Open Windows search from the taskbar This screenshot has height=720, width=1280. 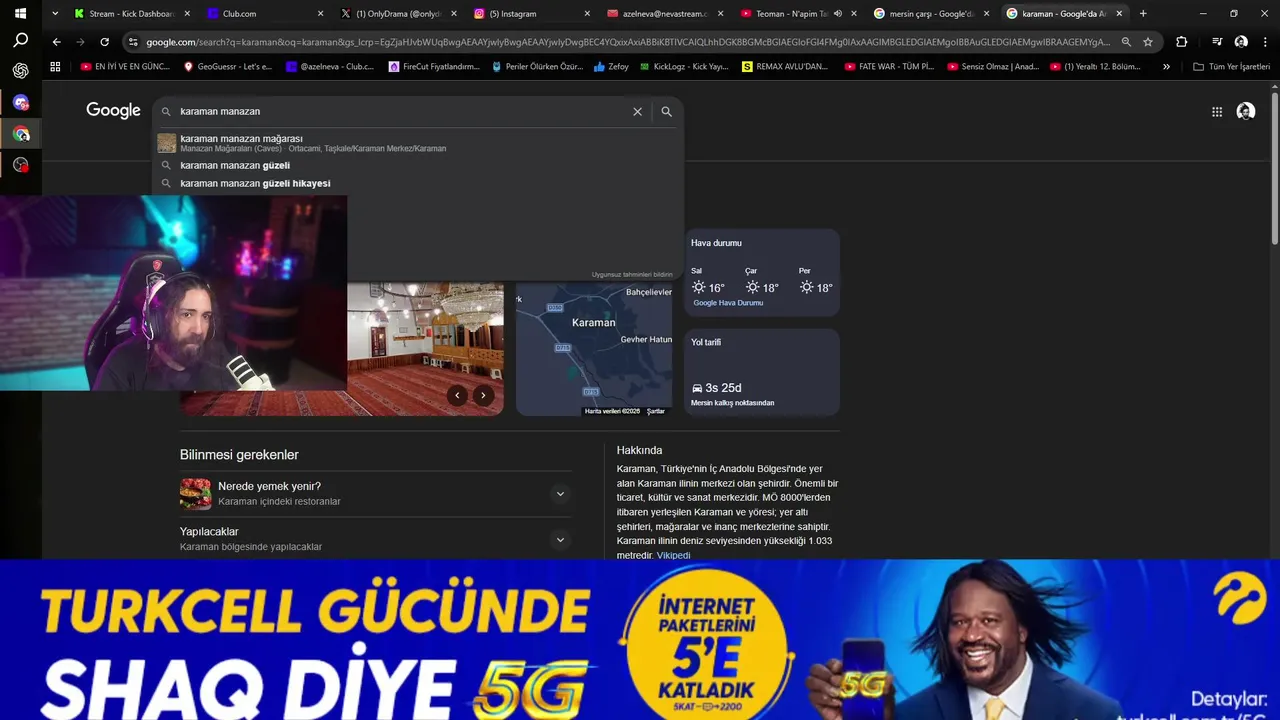[x=20, y=40]
